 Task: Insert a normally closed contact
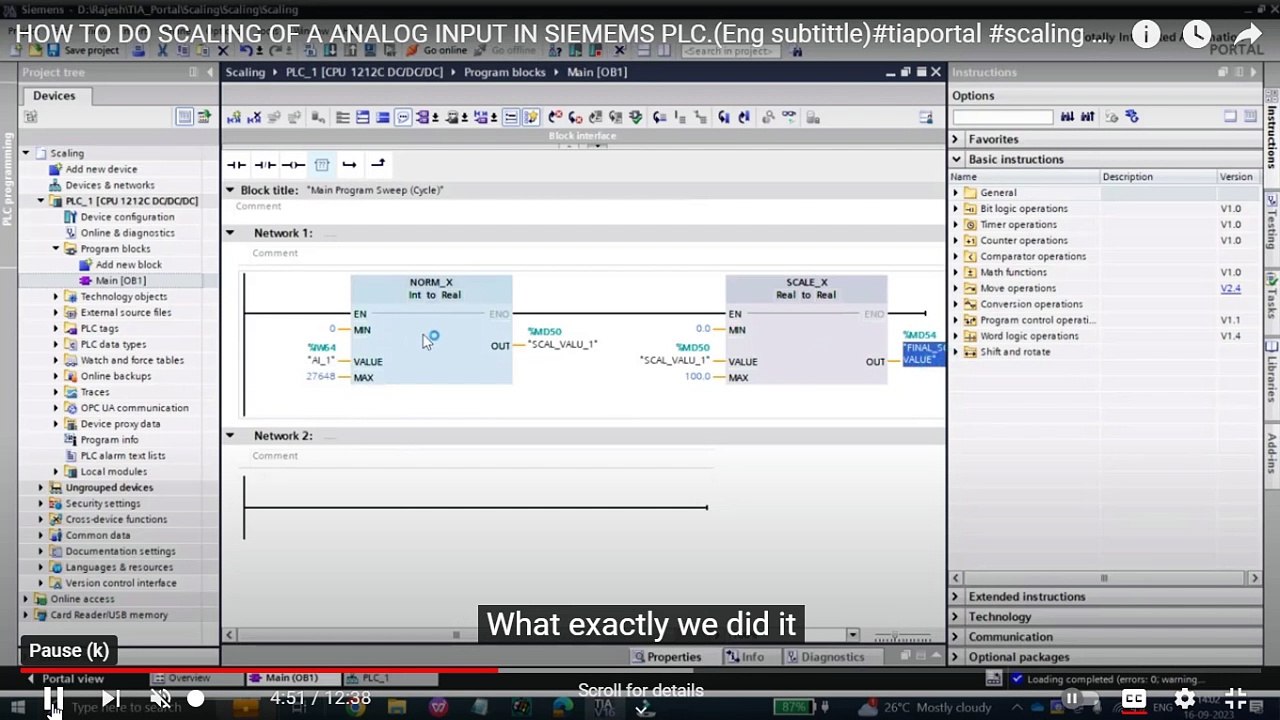(x=264, y=165)
